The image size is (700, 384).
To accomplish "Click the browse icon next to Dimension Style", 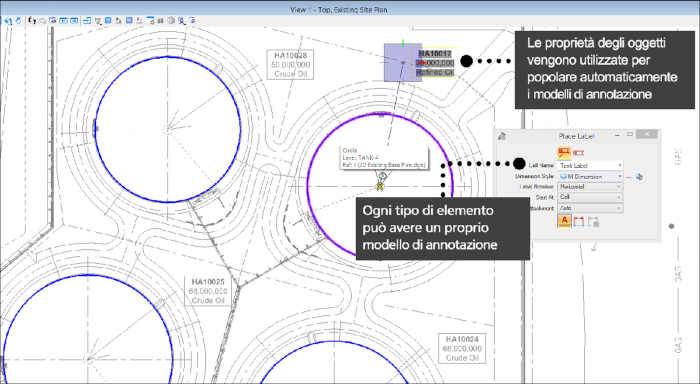I will [639, 177].
